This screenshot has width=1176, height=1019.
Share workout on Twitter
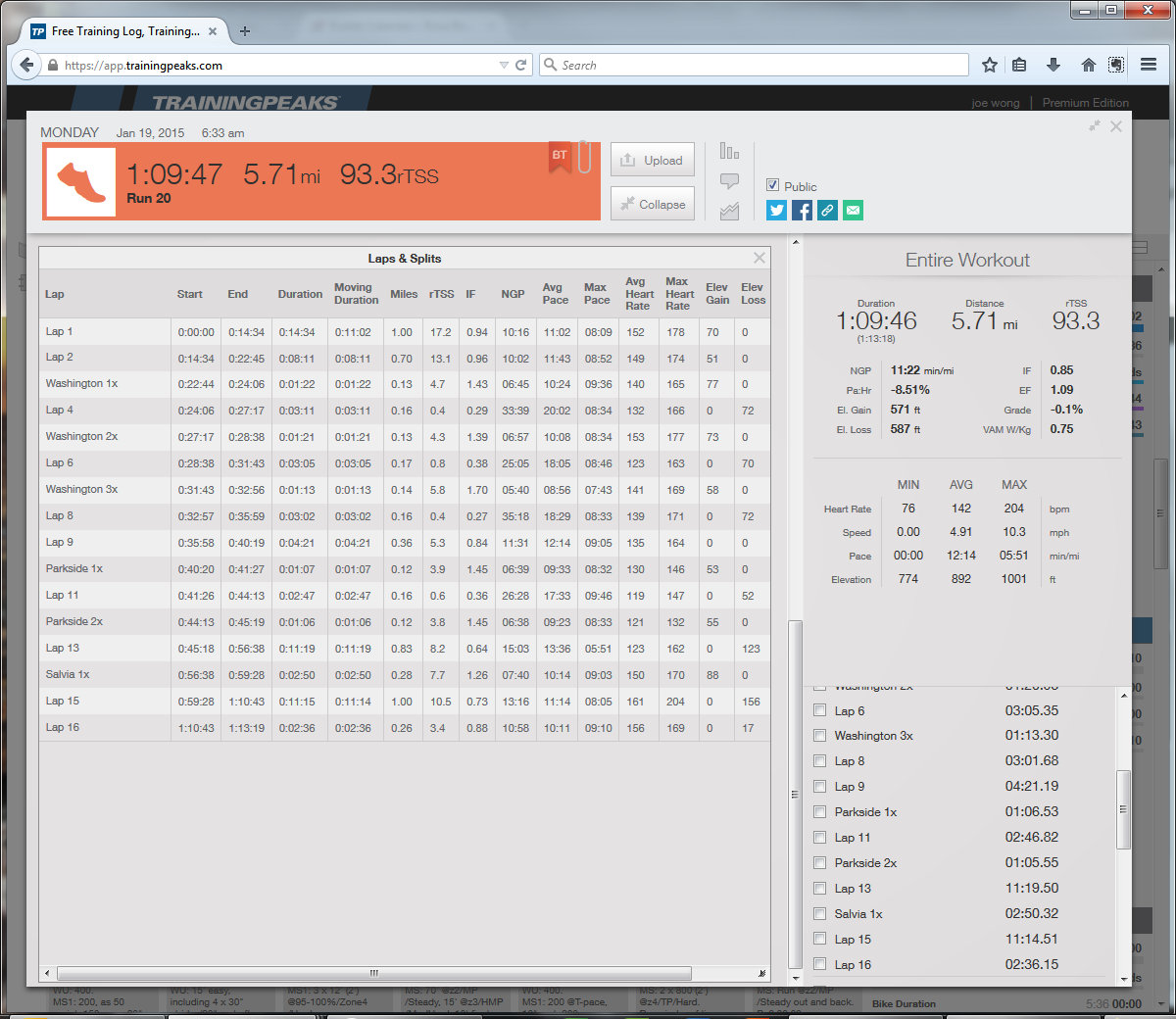pos(776,210)
